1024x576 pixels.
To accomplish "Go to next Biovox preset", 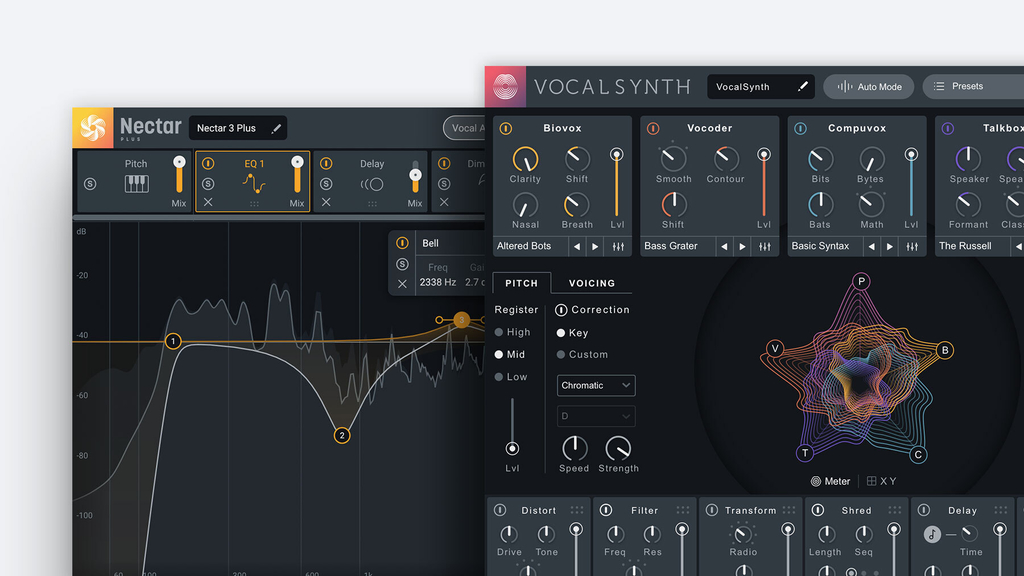I will [595, 246].
